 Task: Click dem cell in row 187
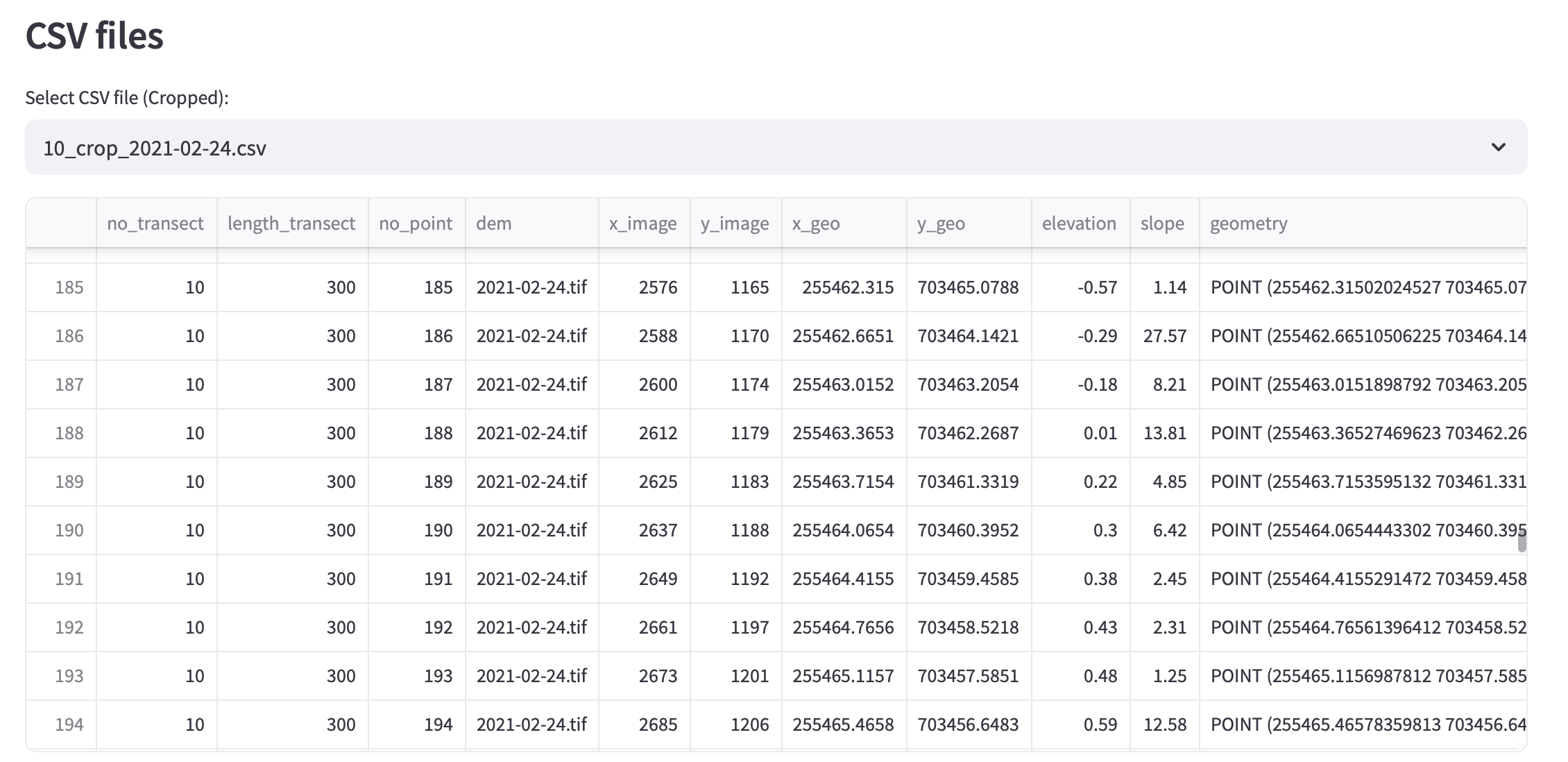click(x=532, y=384)
